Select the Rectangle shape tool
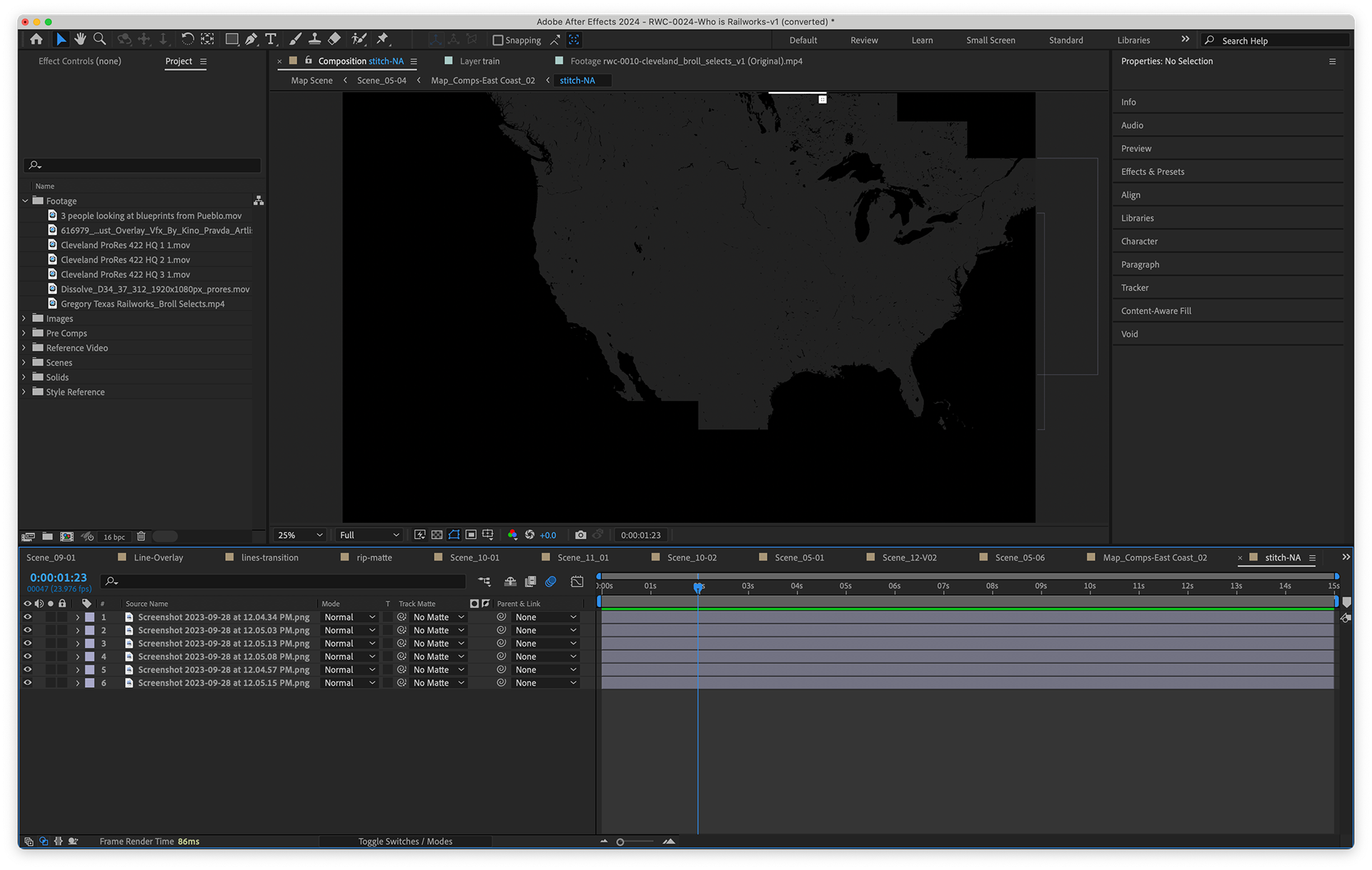 coord(232,39)
